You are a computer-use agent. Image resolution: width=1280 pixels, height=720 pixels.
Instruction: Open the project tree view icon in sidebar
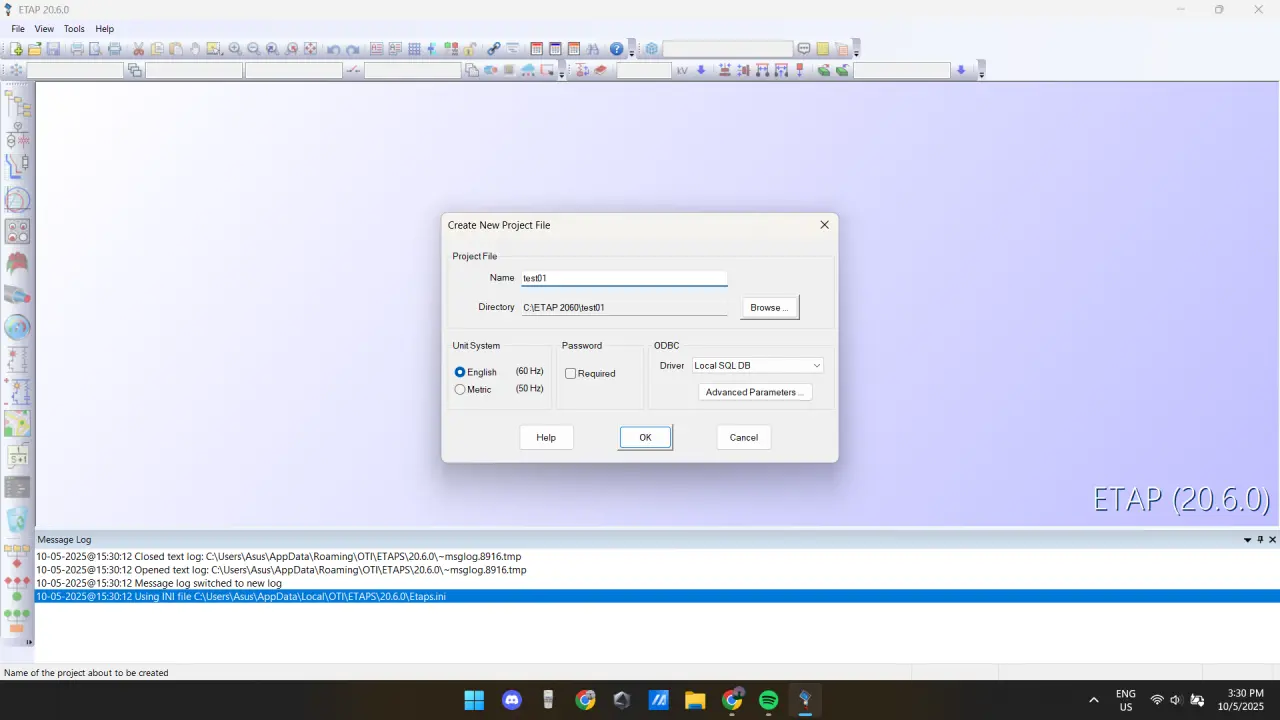(17, 103)
